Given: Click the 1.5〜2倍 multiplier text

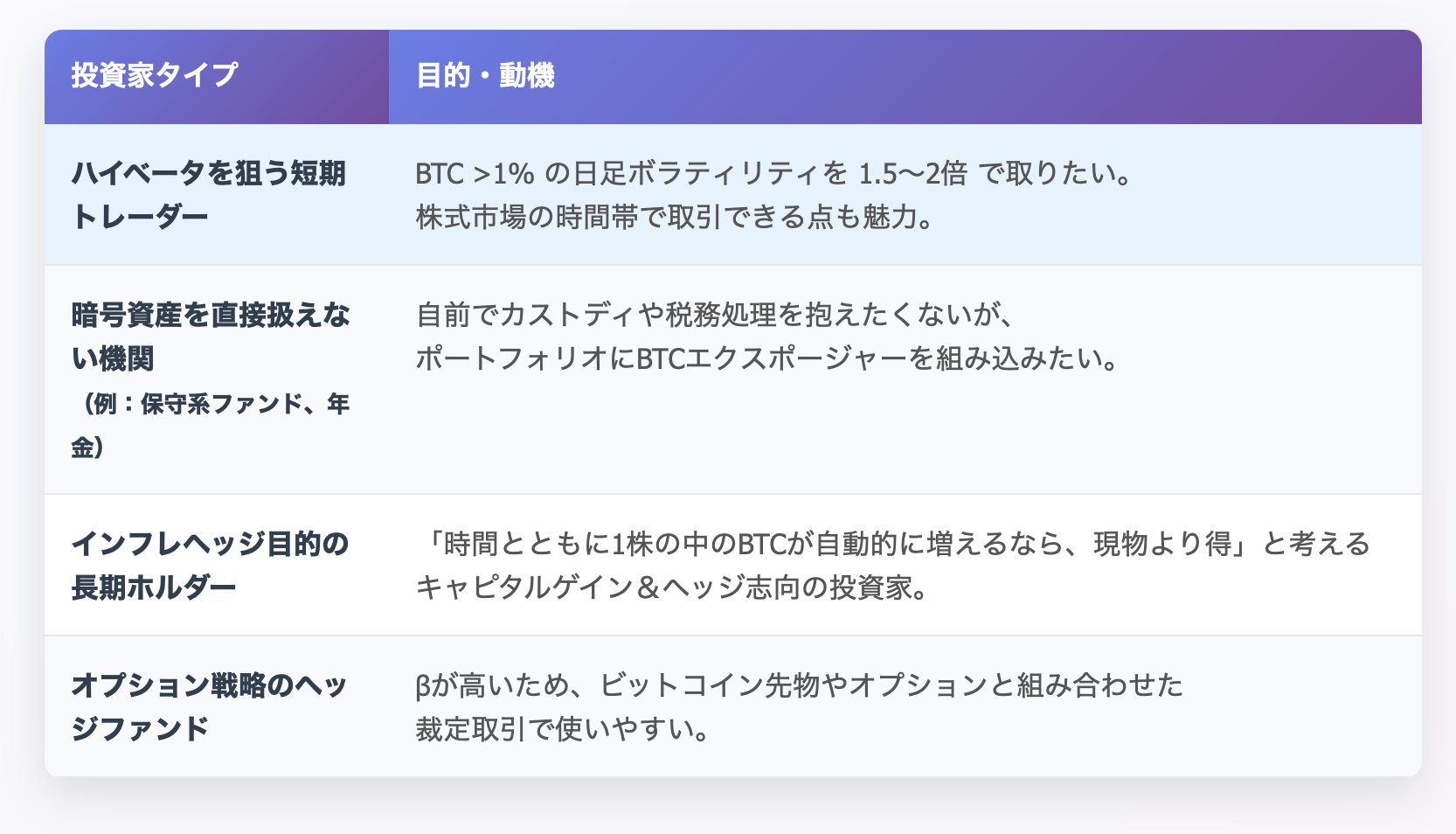Looking at the screenshot, I should [x=912, y=173].
